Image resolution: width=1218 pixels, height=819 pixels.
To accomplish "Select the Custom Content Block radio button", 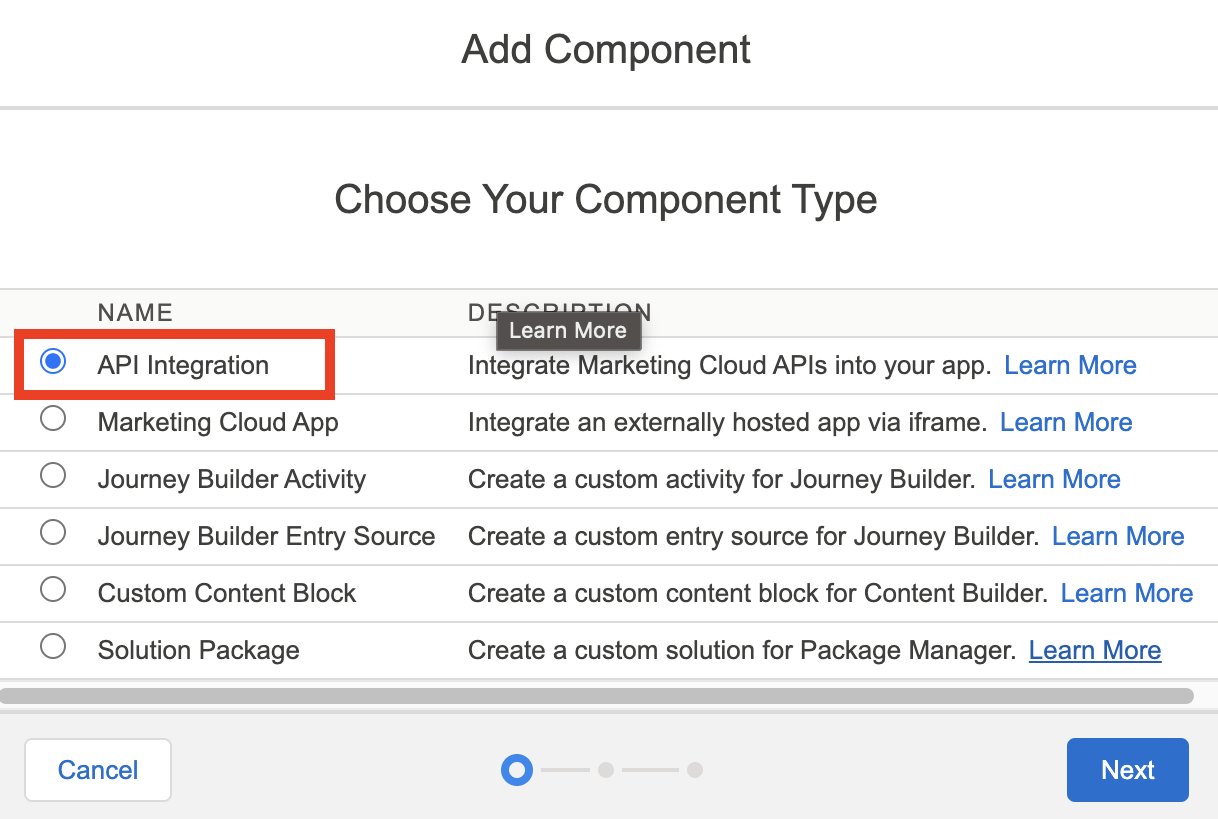I will click(53, 590).
